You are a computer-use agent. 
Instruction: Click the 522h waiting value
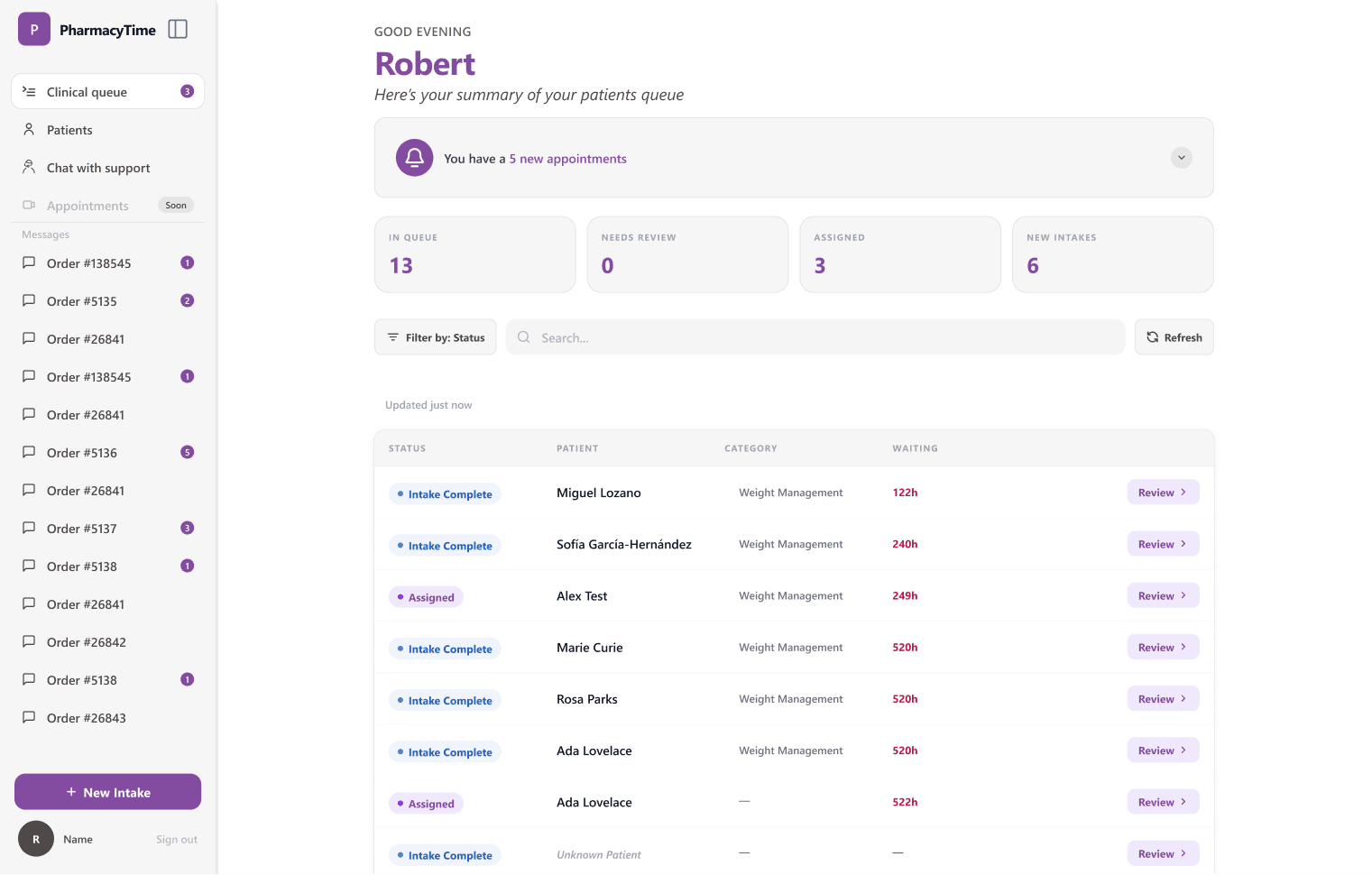coord(905,802)
